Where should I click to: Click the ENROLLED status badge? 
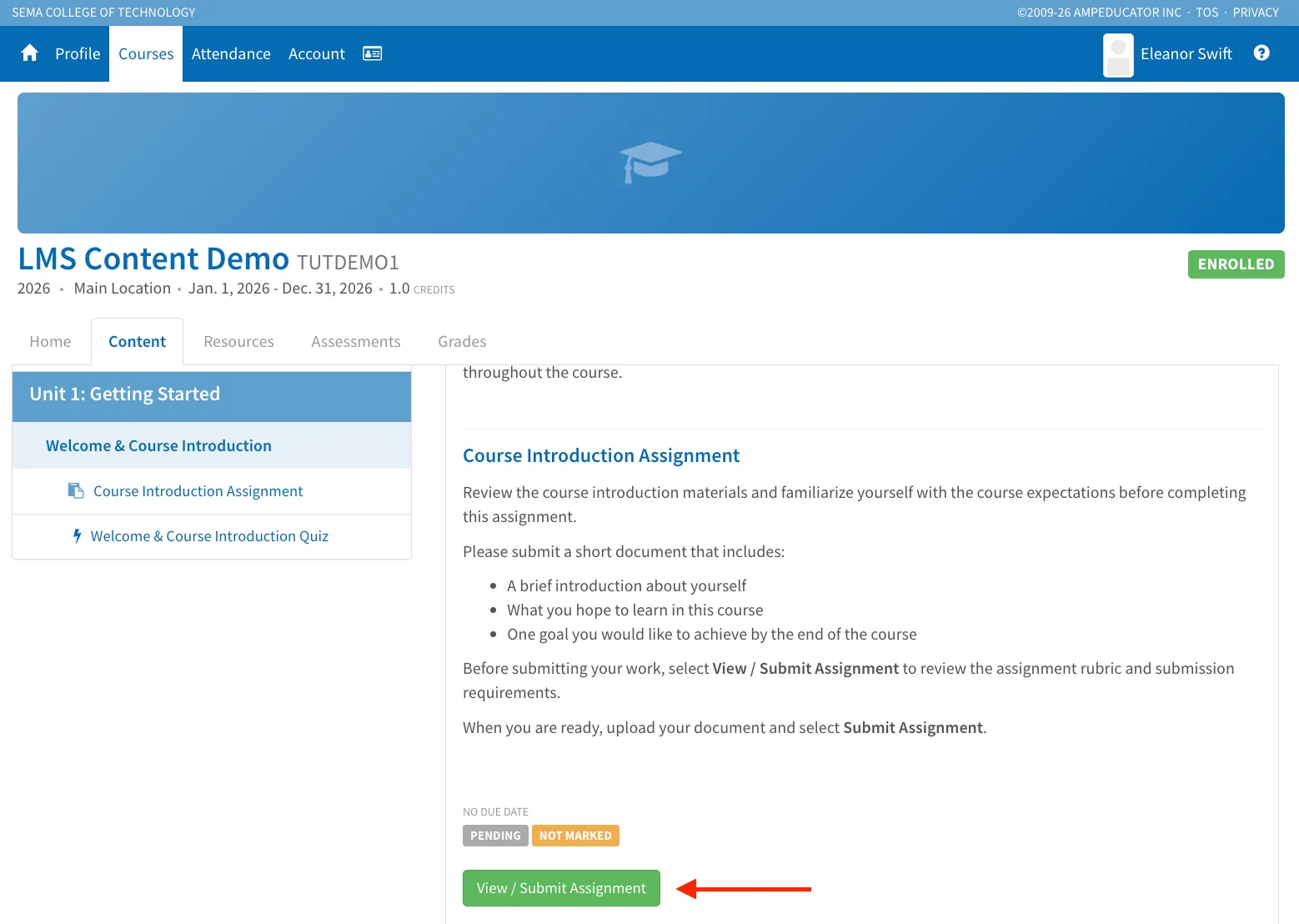pos(1236,264)
